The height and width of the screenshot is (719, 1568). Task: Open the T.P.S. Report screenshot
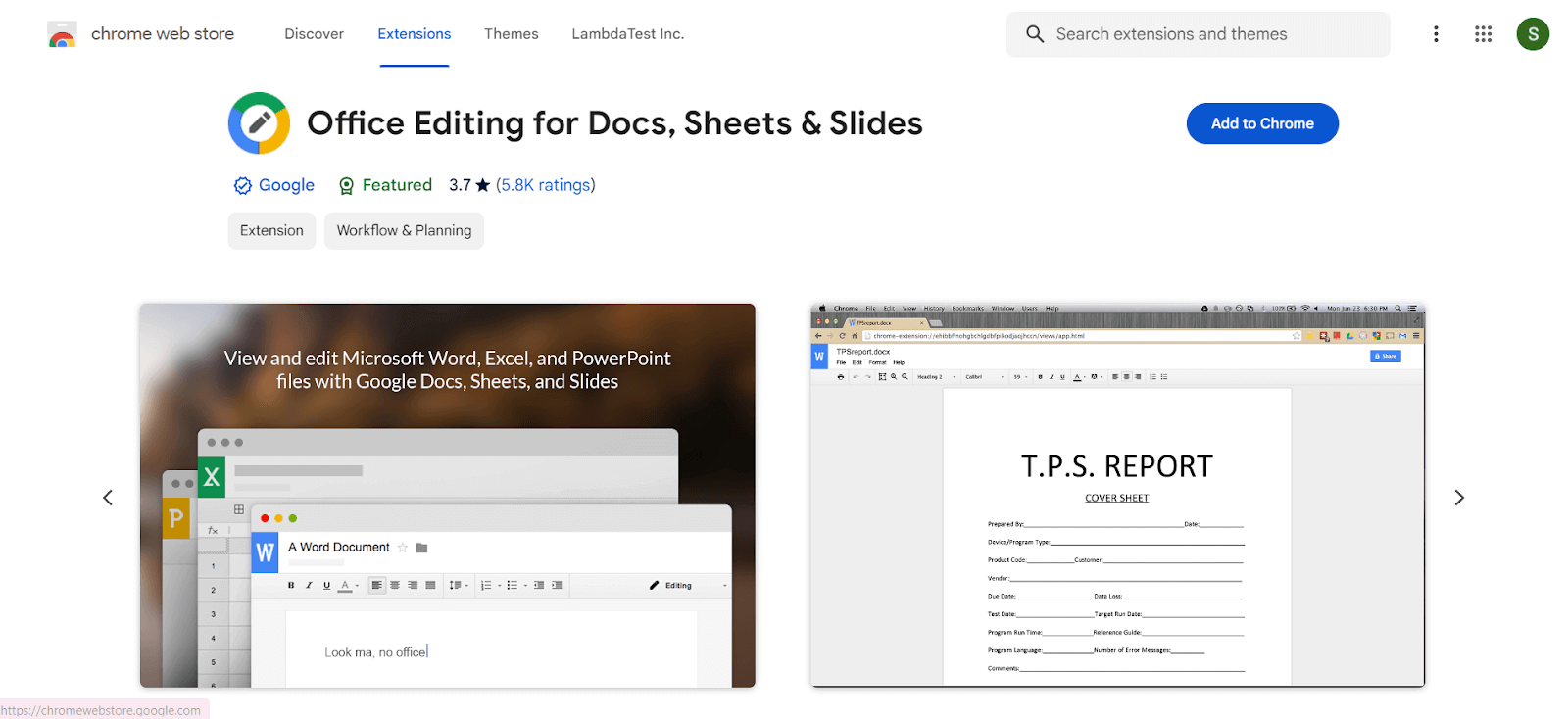click(x=1117, y=496)
